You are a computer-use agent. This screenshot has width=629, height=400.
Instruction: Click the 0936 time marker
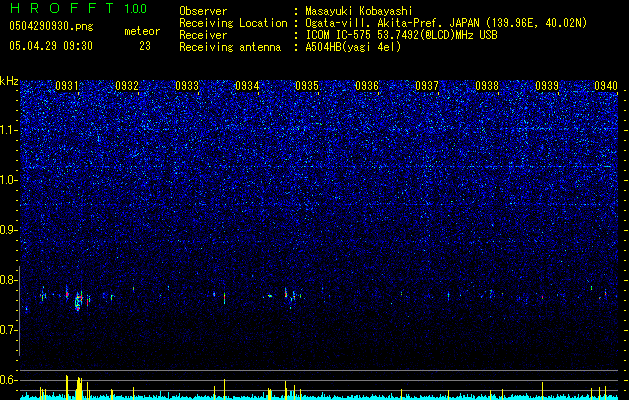coord(367,86)
